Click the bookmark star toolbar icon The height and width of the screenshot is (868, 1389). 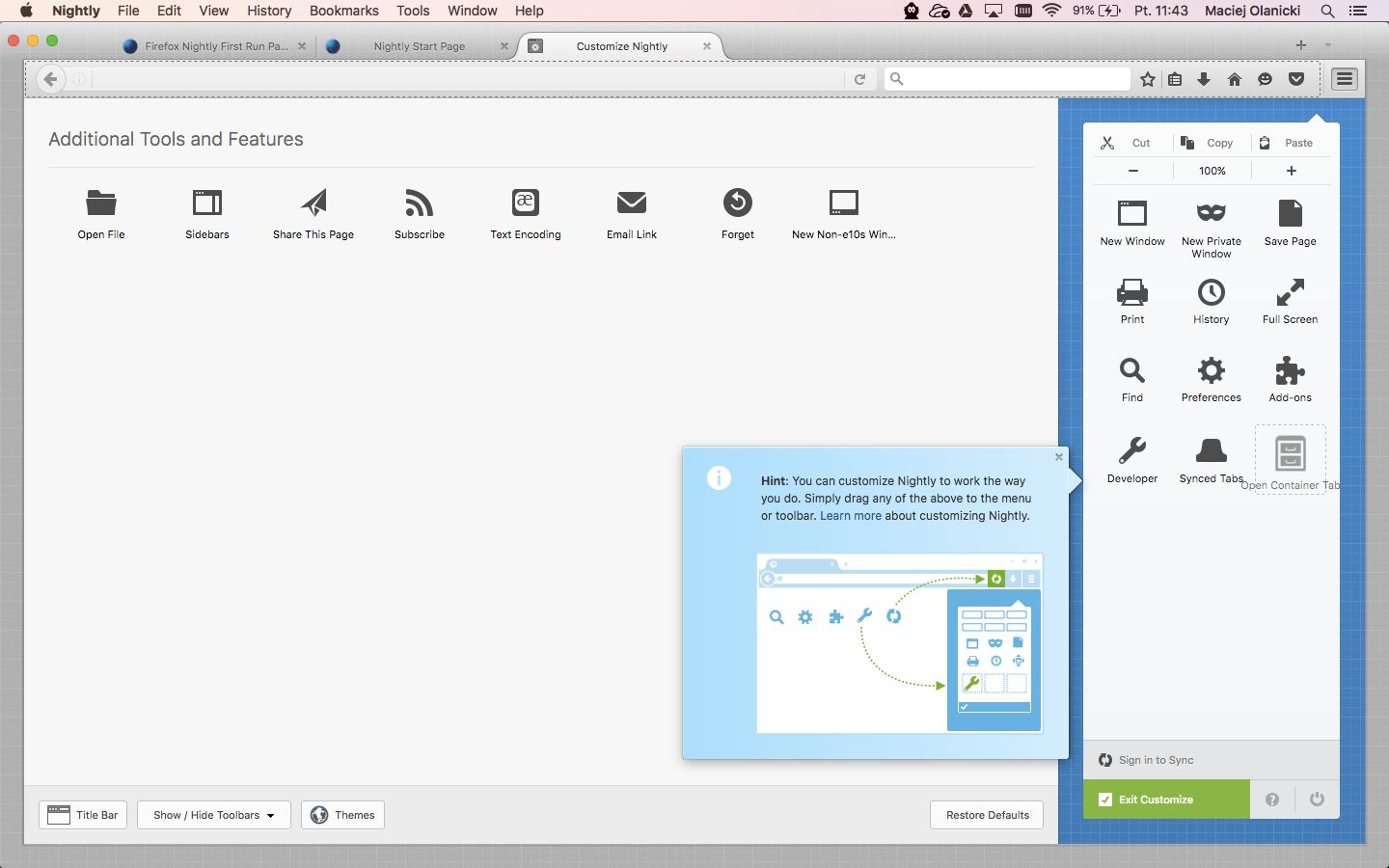pos(1148,79)
